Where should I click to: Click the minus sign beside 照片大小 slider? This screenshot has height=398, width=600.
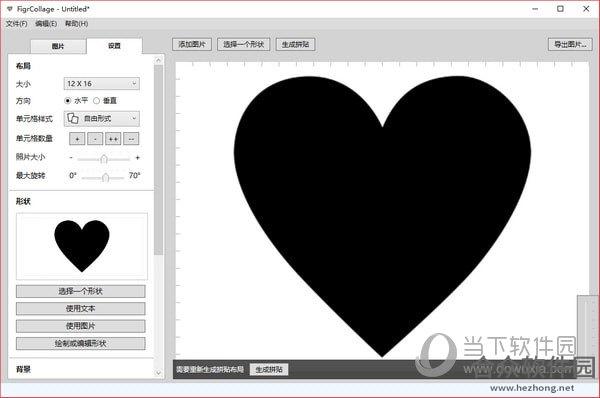pyautogui.click(x=71, y=158)
